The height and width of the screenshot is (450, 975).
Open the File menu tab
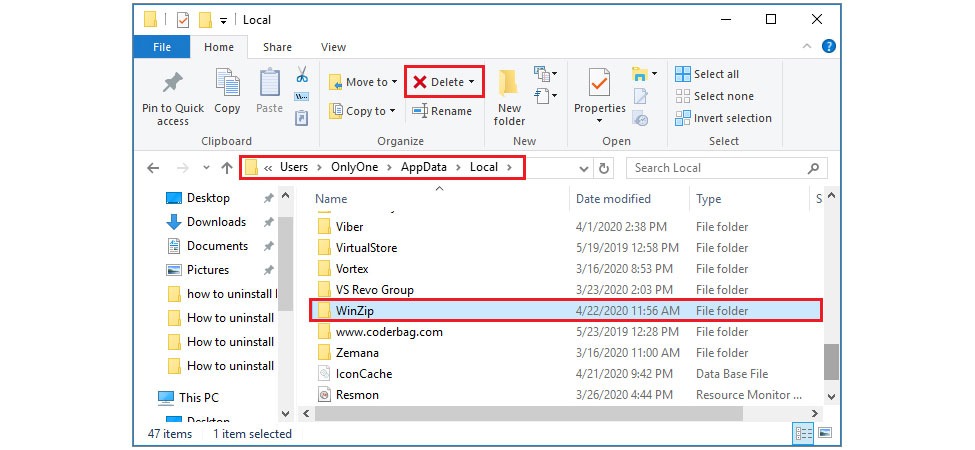pyautogui.click(x=162, y=47)
